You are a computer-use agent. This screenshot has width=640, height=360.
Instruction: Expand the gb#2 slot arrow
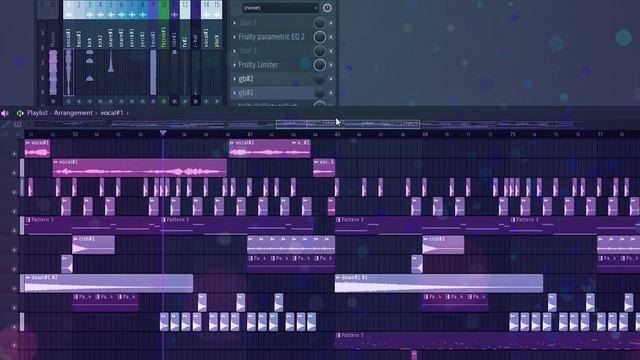[x=235, y=79]
